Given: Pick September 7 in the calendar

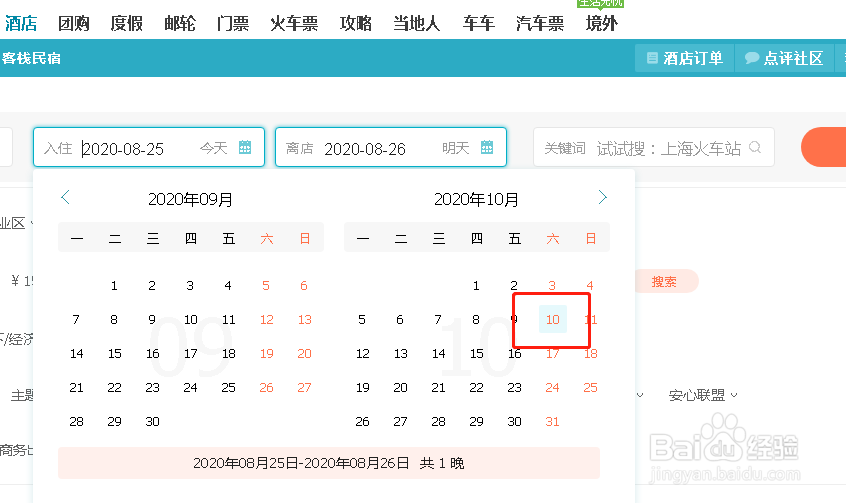Looking at the screenshot, I should [76, 320].
